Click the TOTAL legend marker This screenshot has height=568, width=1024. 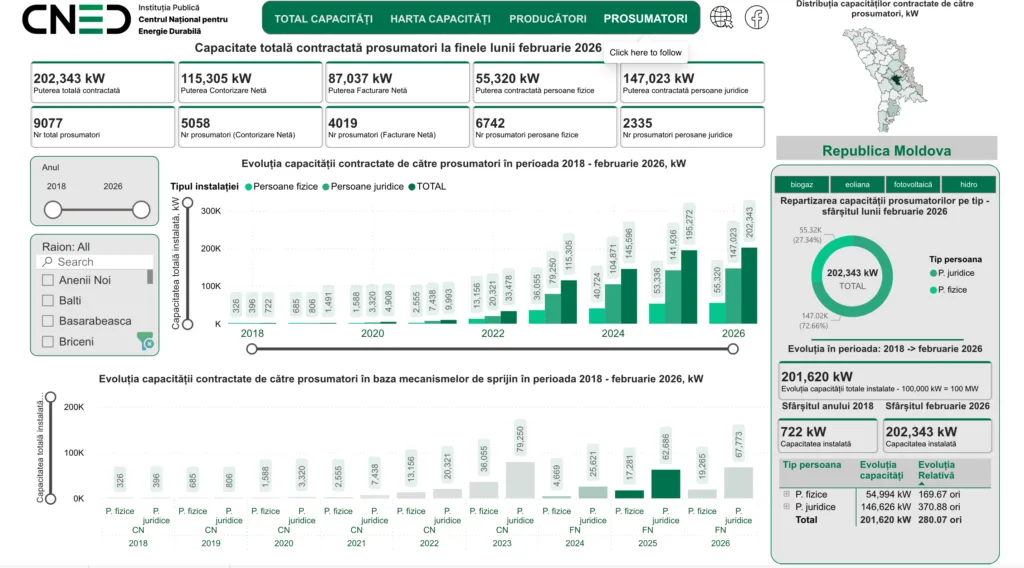(x=411, y=186)
